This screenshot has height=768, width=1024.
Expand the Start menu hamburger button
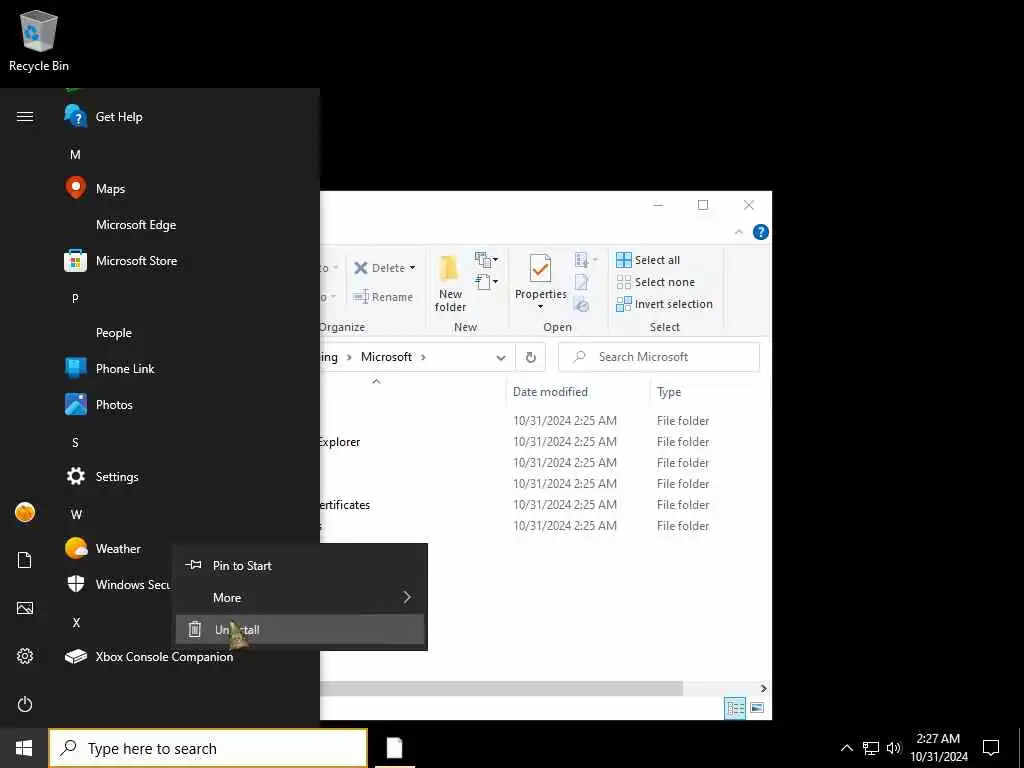coord(25,117)
